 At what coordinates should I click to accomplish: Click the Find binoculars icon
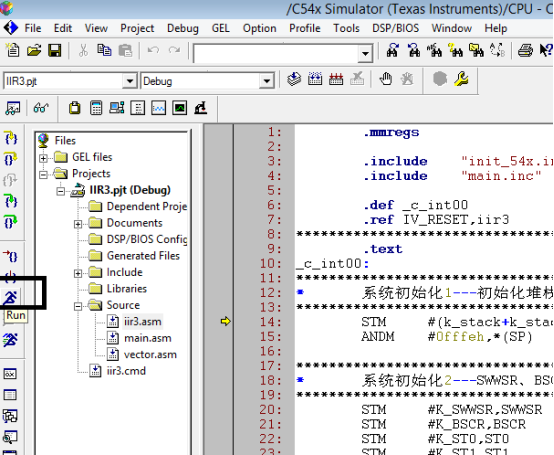(x=393, y=50)
